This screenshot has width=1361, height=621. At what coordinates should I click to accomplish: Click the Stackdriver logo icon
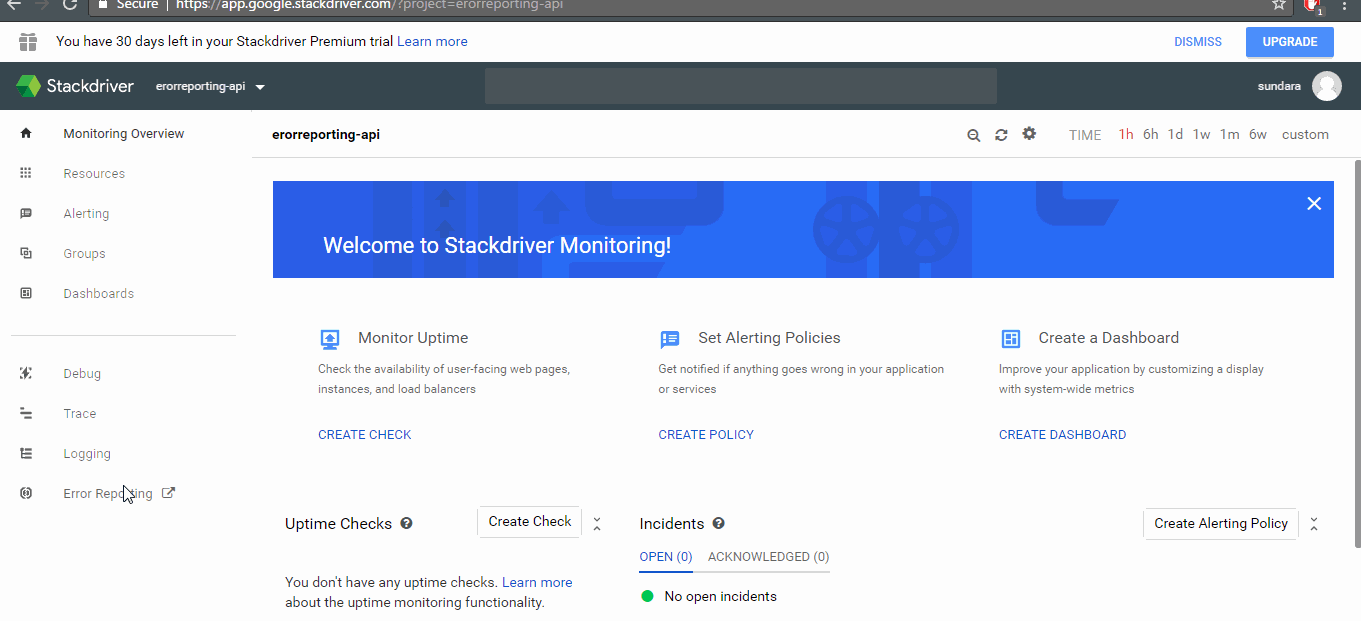click(x=28, y=86)
